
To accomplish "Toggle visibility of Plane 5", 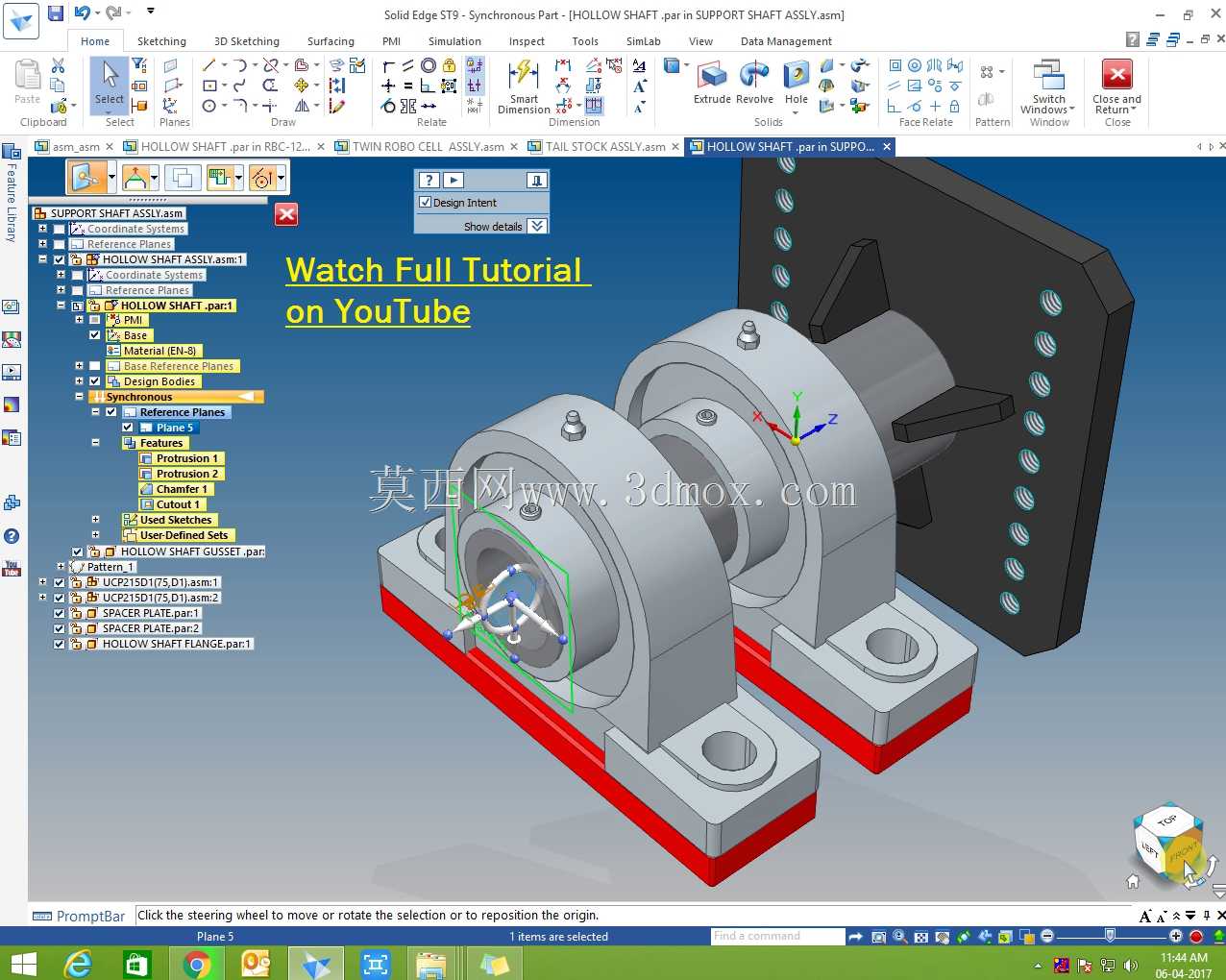I will pyautogui.click(x=128, y=428).
